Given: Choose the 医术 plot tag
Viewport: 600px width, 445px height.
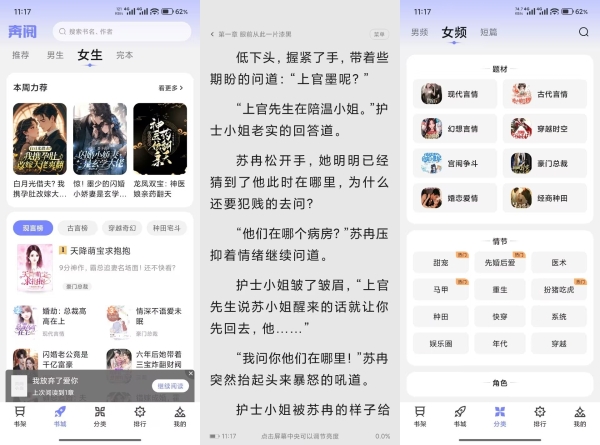Looking at the screenshot, I should [559, 262].
